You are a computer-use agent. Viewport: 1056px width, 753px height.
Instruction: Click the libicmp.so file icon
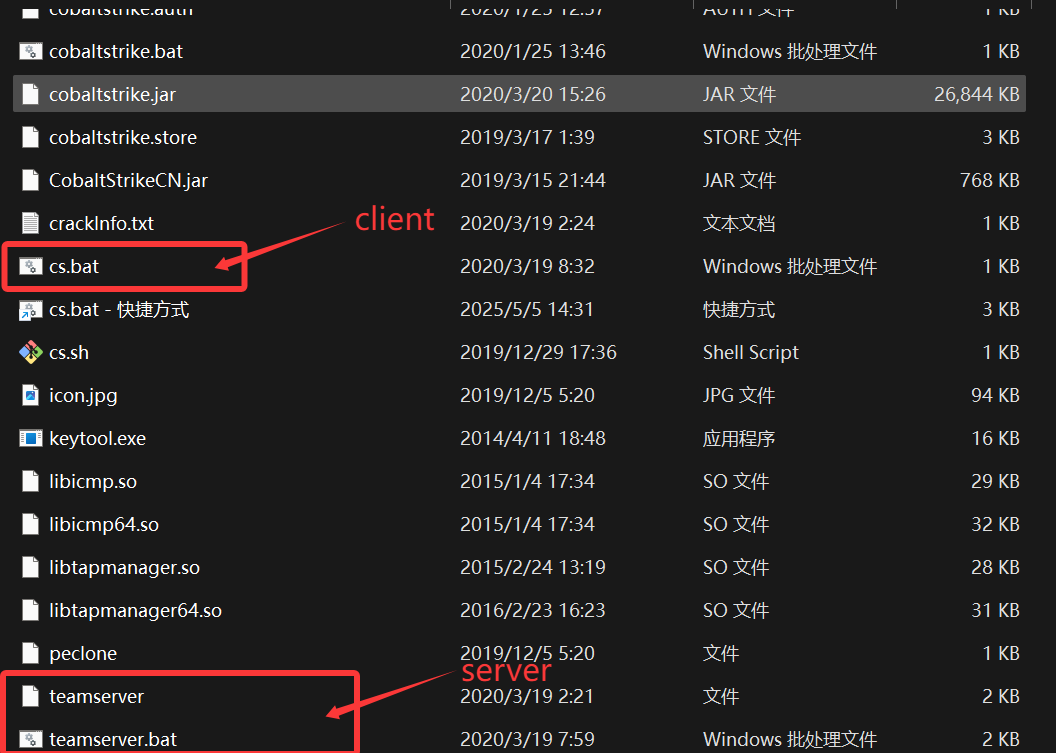tap(30, 482)
